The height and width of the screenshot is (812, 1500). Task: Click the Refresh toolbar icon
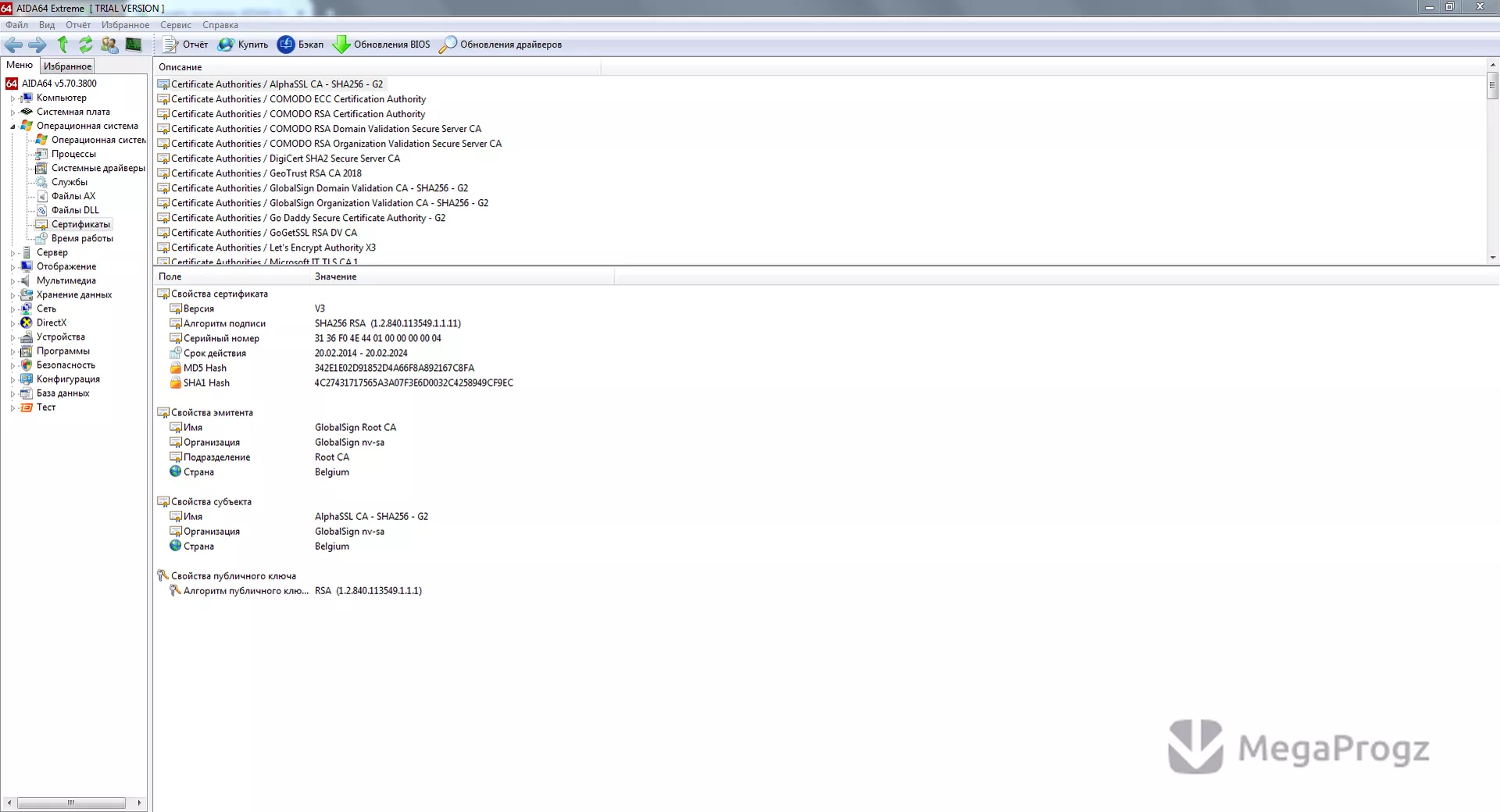(86, 45)
